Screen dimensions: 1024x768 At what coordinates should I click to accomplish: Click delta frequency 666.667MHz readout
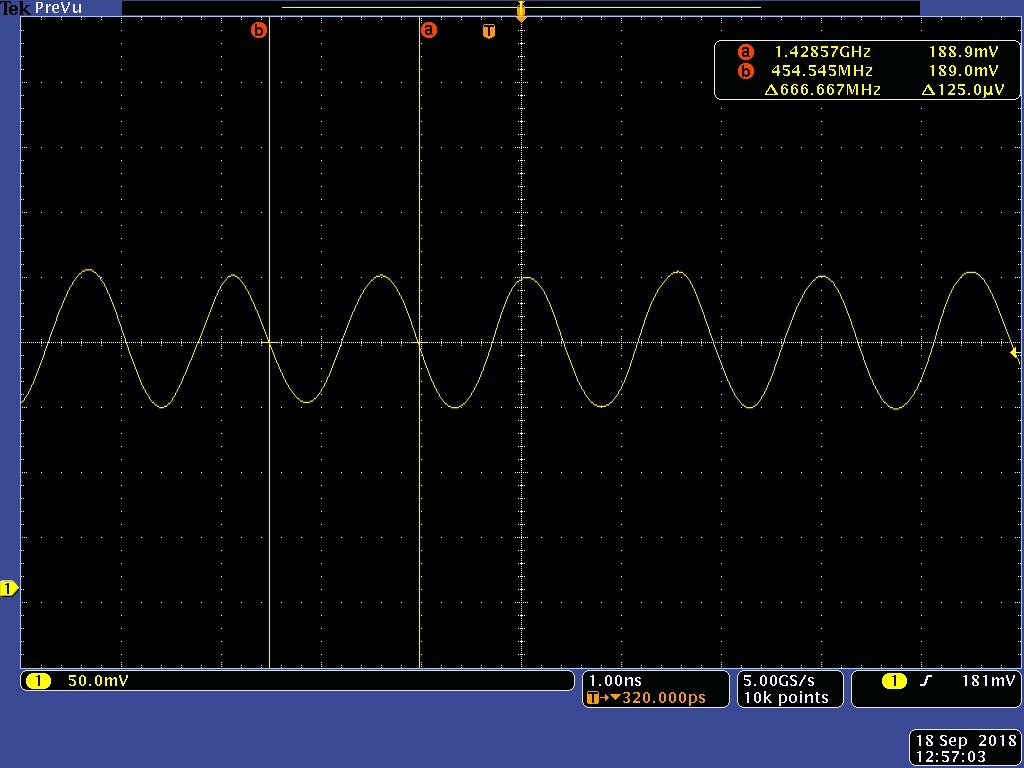pos(822,90)
